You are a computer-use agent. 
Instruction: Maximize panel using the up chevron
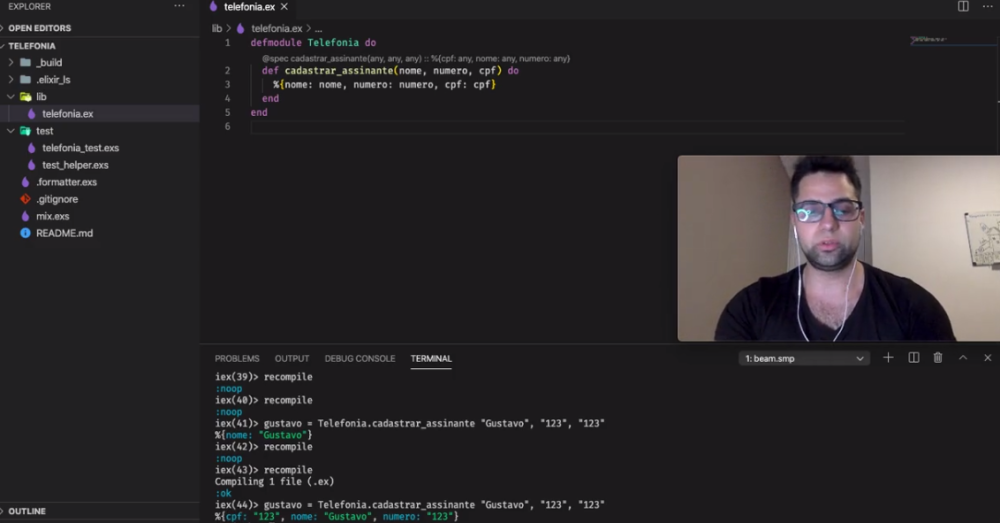962,358
